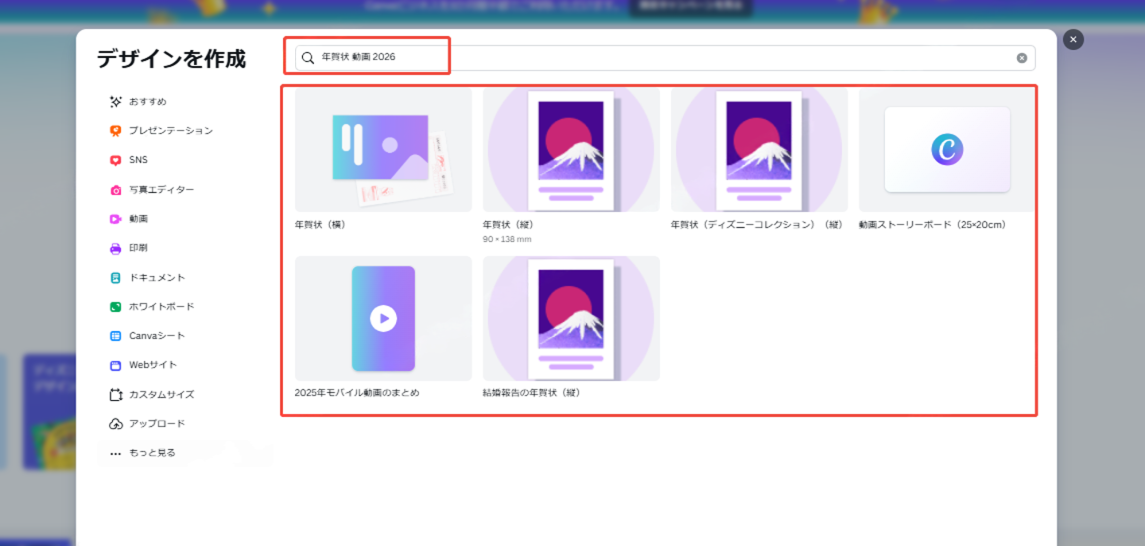Clear the search field with the x icon
Image resolution: width=1145 pixels, height=546 pixels.
[x=1022, y=58]
